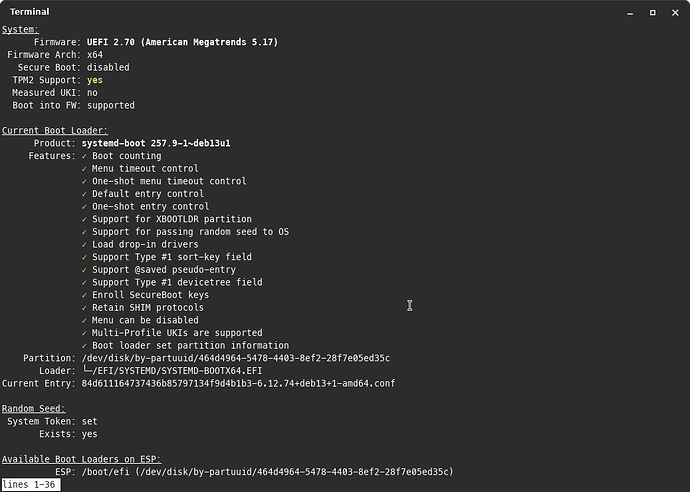Click the checkmark beside 'Boot counting'
The image size is (690, 492).
point(85,156)
